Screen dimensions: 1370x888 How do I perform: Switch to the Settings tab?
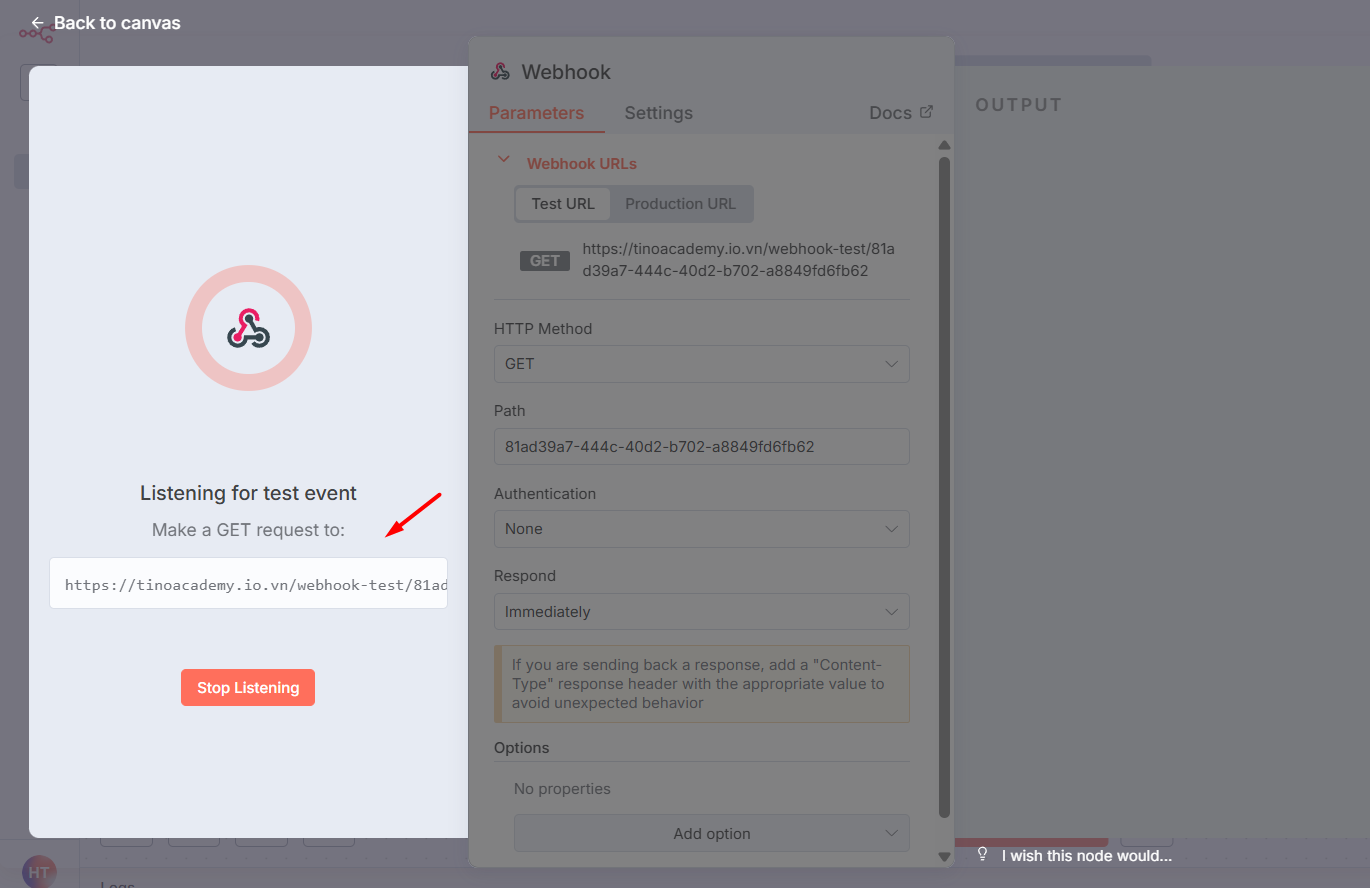658,113
